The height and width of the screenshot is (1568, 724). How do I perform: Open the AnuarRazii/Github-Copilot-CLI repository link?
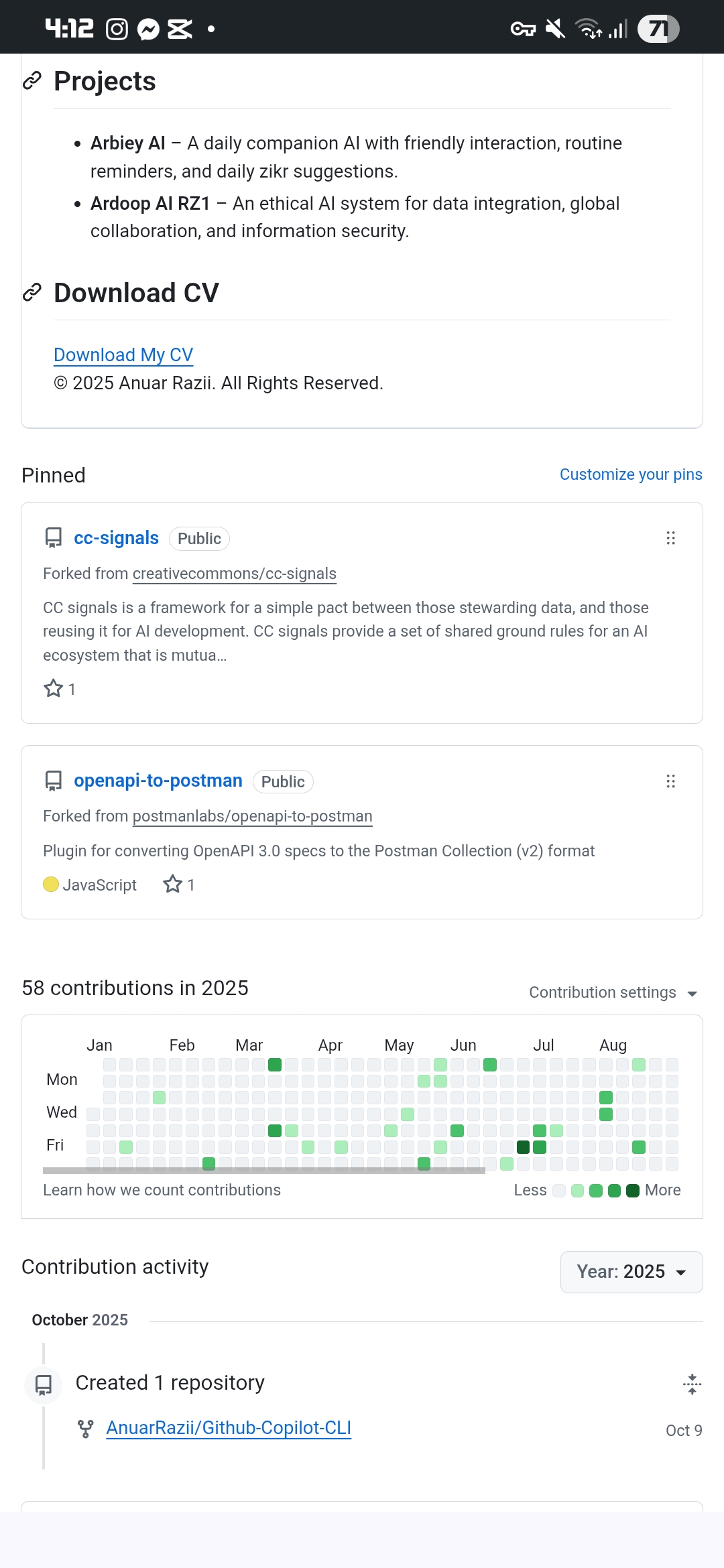[x=229, y=1428]
